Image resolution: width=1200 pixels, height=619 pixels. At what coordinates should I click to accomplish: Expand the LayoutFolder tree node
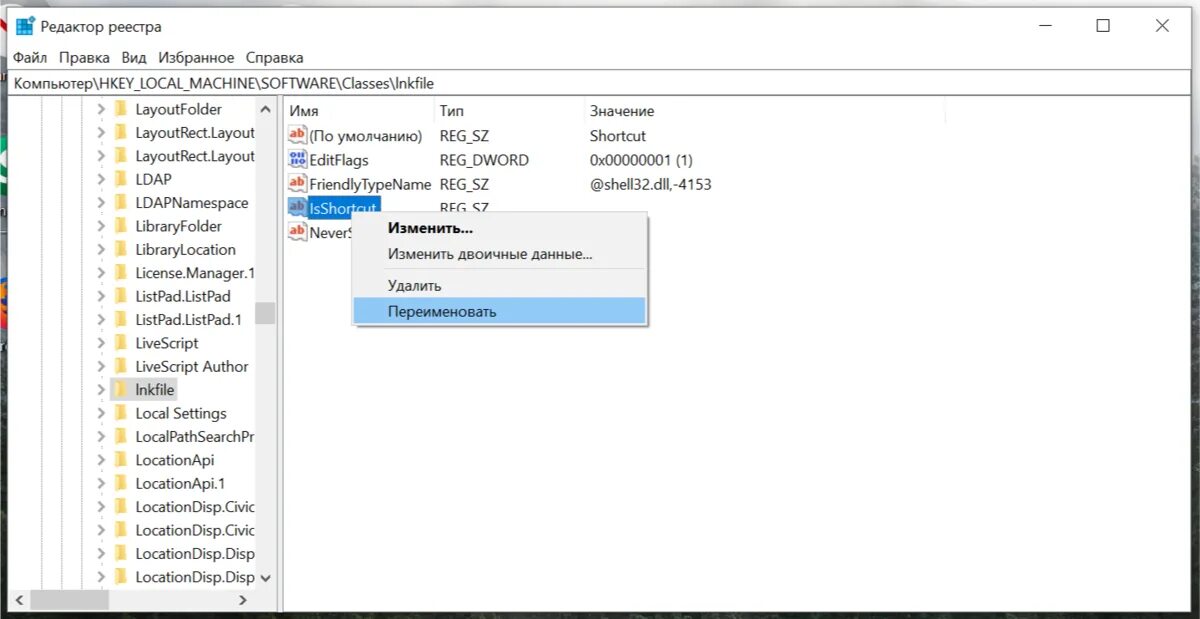pyautogui.click(x=101, y=109)
